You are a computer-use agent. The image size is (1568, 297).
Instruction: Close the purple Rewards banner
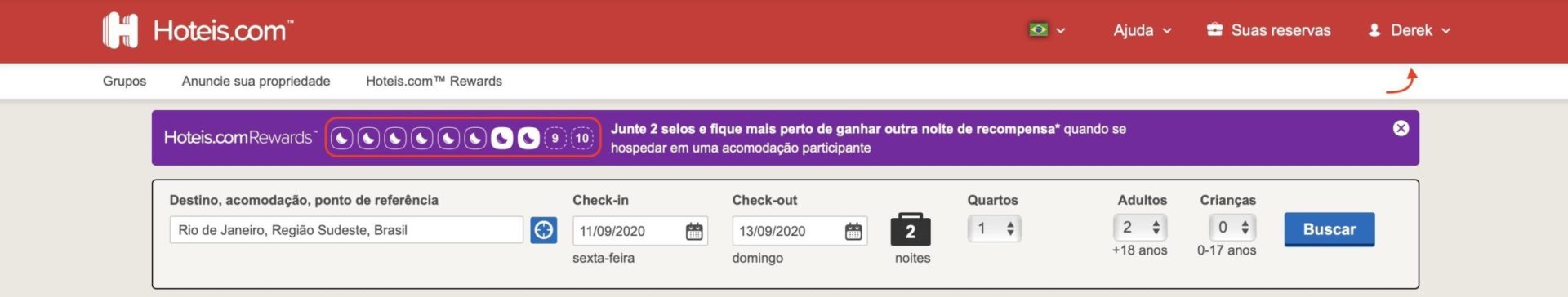[x=1401, y=128]
